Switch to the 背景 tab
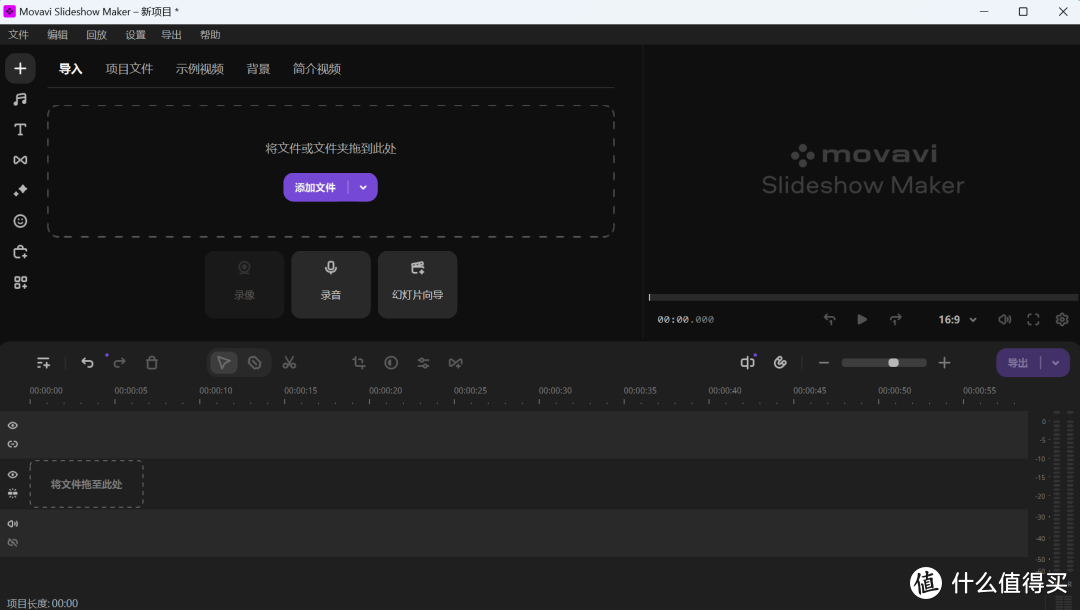Screen dimensions: 1080x610 (258, 69)
